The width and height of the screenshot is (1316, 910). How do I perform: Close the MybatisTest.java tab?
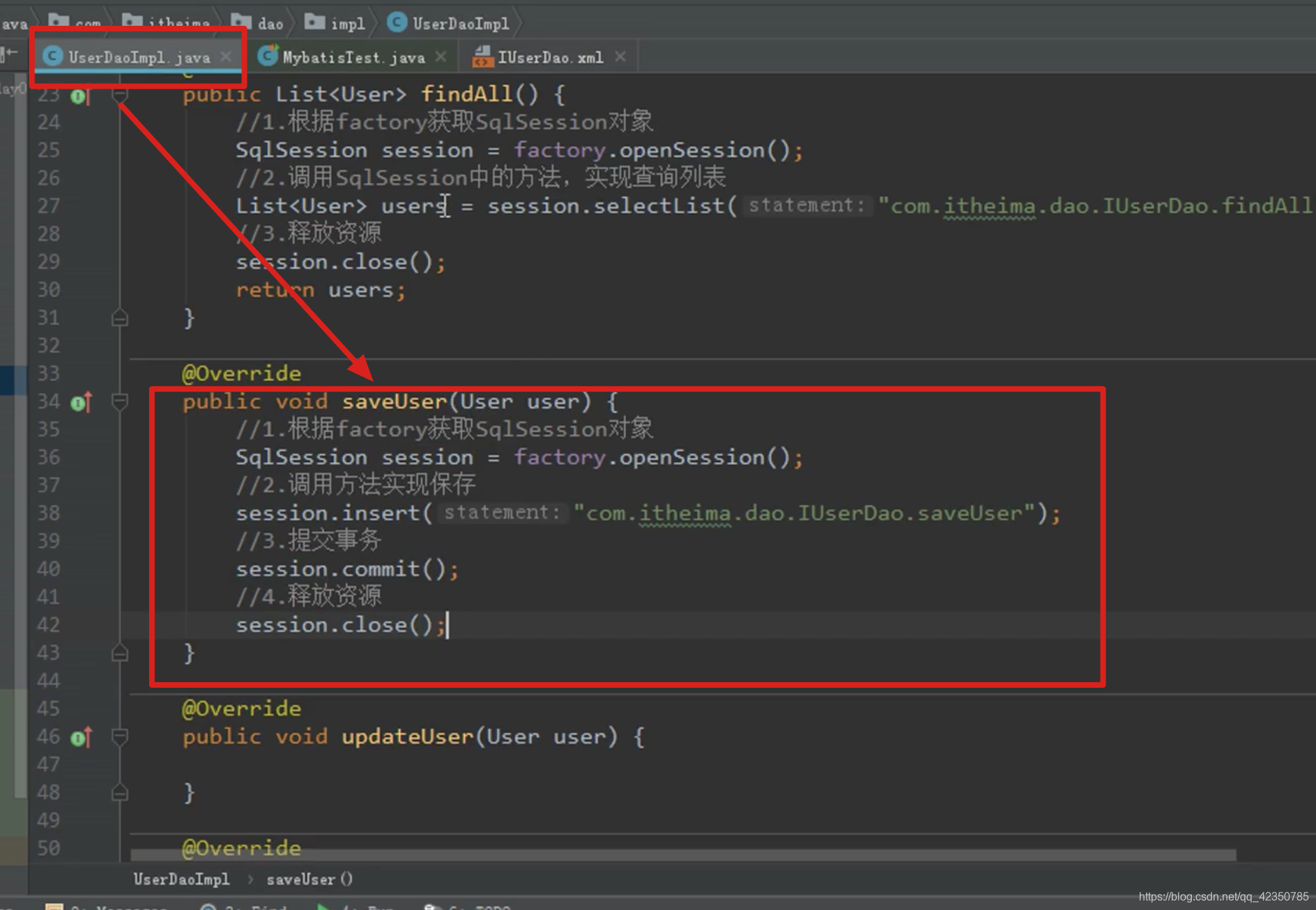(441, 56)
